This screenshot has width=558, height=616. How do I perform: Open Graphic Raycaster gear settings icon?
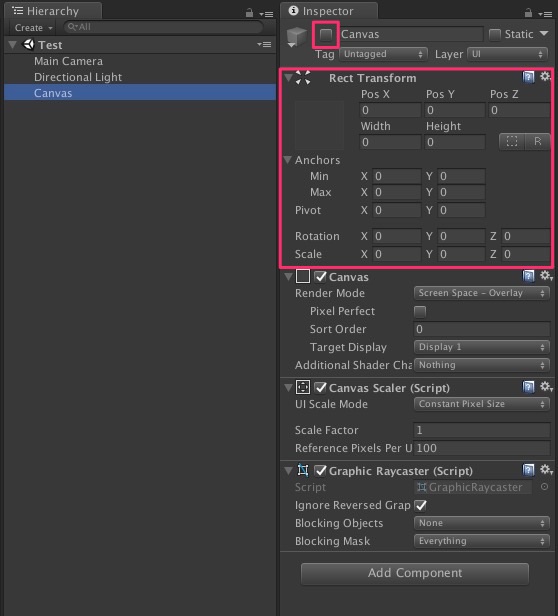(x=545, y=469)
